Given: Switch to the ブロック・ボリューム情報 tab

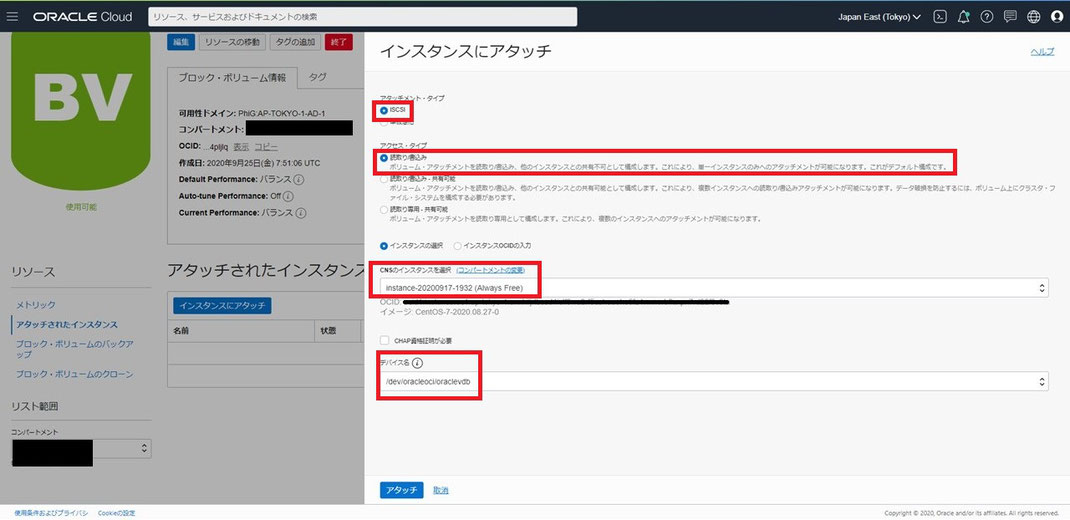Looking at the screenshot, I should [x=233, y=78].
